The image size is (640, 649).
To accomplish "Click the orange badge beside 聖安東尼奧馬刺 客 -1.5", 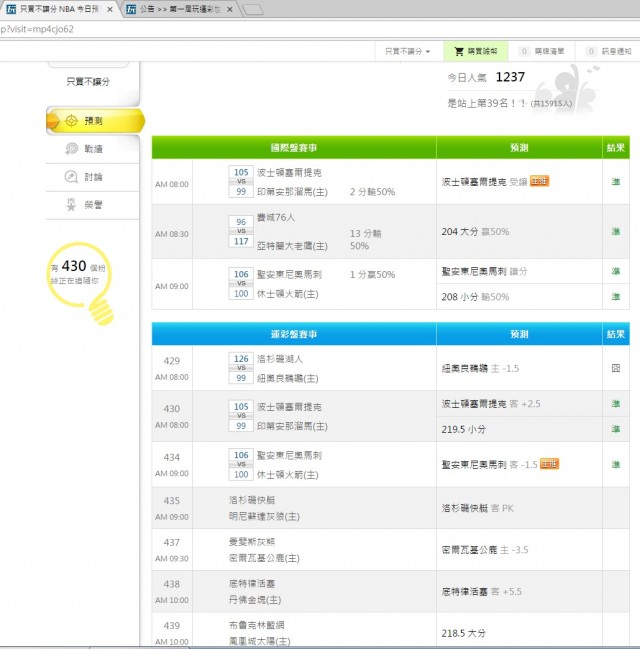I will click(x=549, y=464).
